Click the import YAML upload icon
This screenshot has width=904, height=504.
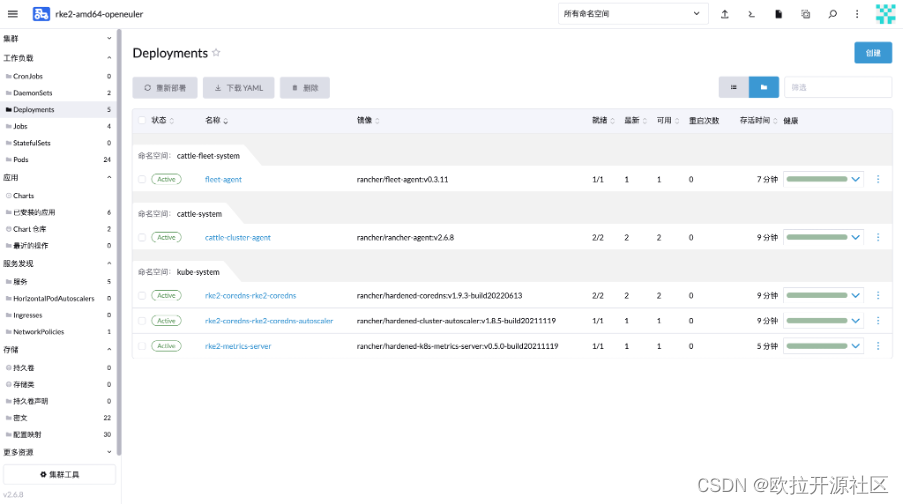pyautogui.click(x=725, y=14)
